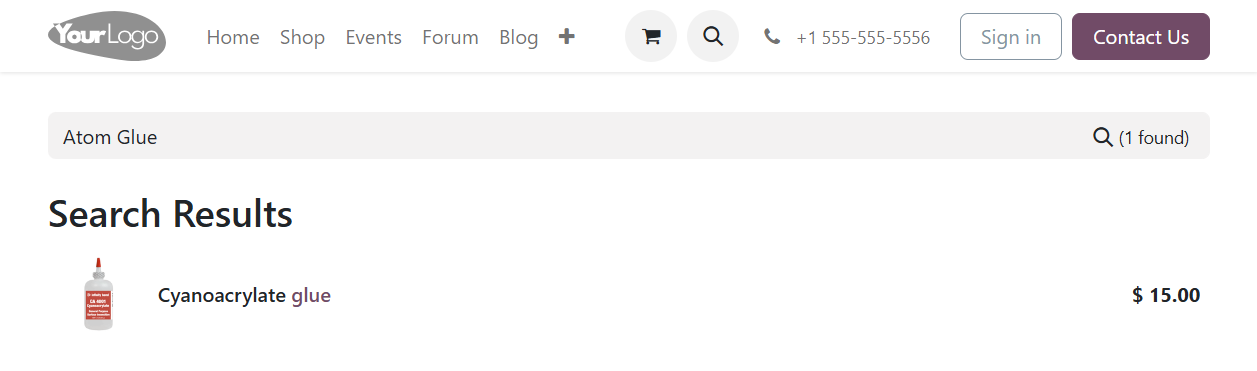Click the Sign in button
The height and width of the screenshot is (371, 1257).
[x=1011, y=37]
